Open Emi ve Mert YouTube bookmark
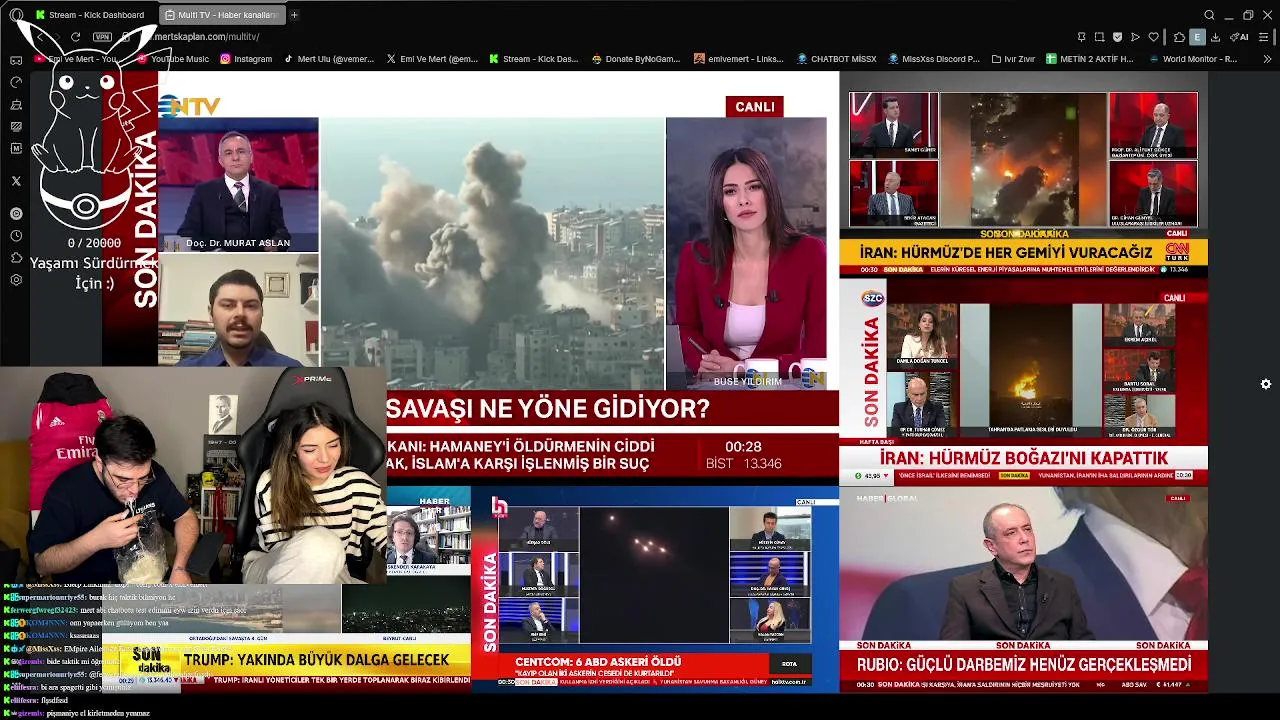The height and width of the screenshot is (720, 1280). click(75, 59)
